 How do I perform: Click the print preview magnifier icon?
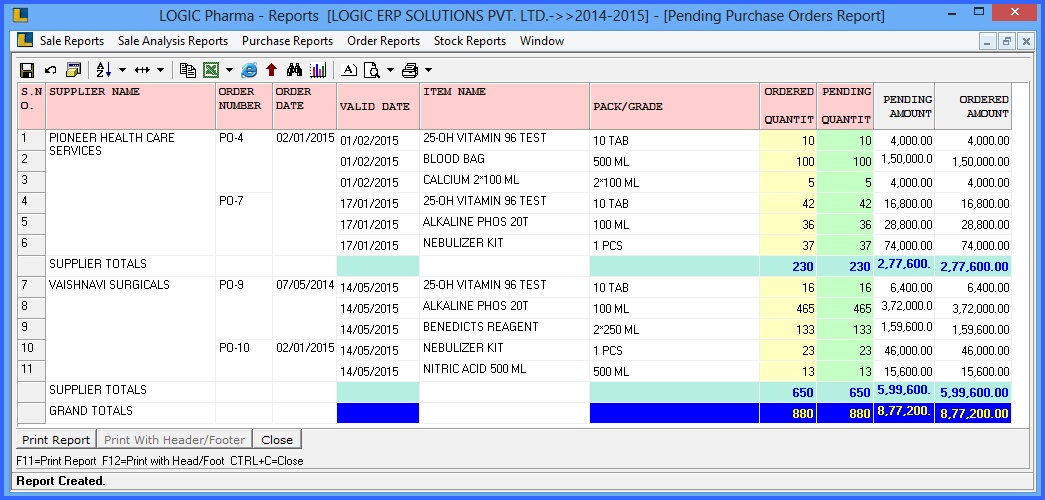point(372,69)
